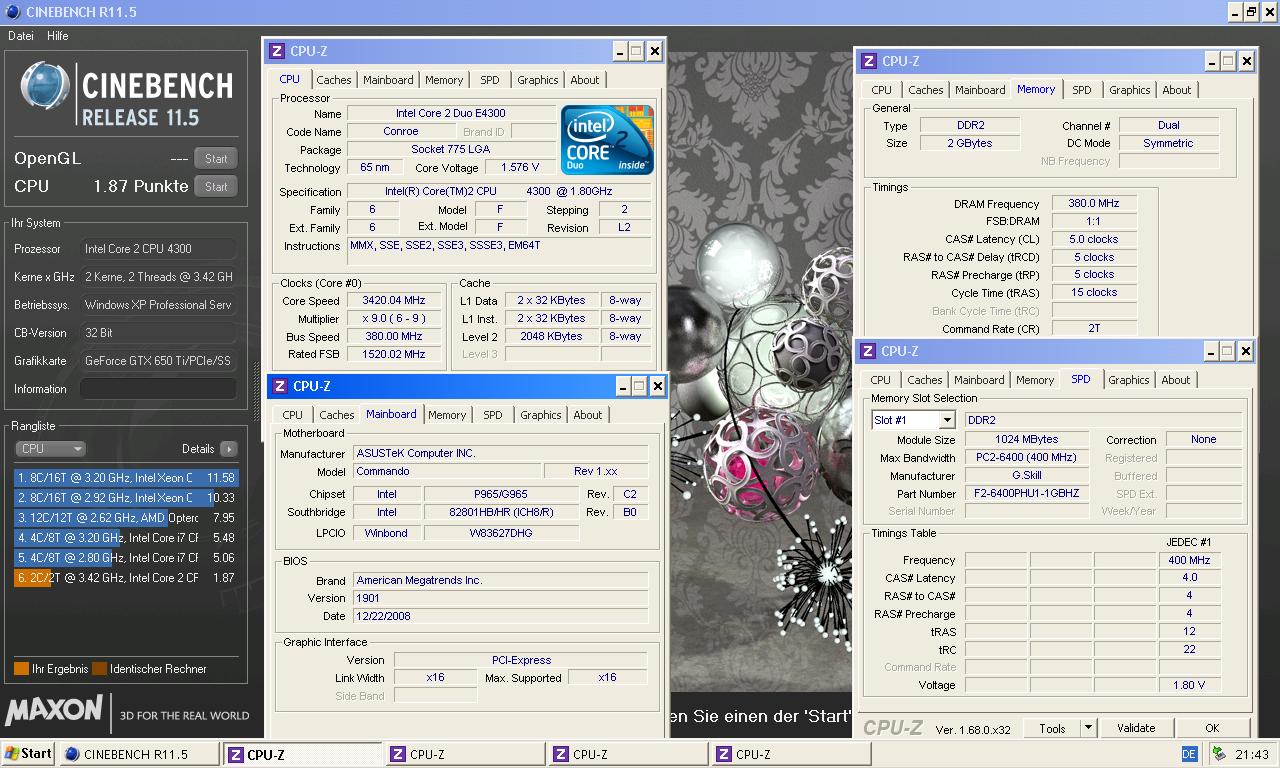Image resolution: width=1280 pixels, height=768 pixels.
Task: Expand Rangliste Details arrow
Action: (228, 449)
